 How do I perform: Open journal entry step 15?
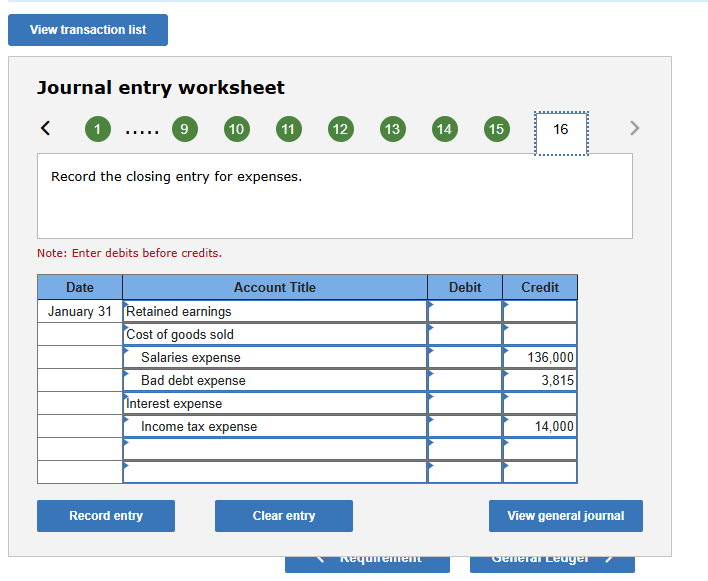[x=497, y=129]
